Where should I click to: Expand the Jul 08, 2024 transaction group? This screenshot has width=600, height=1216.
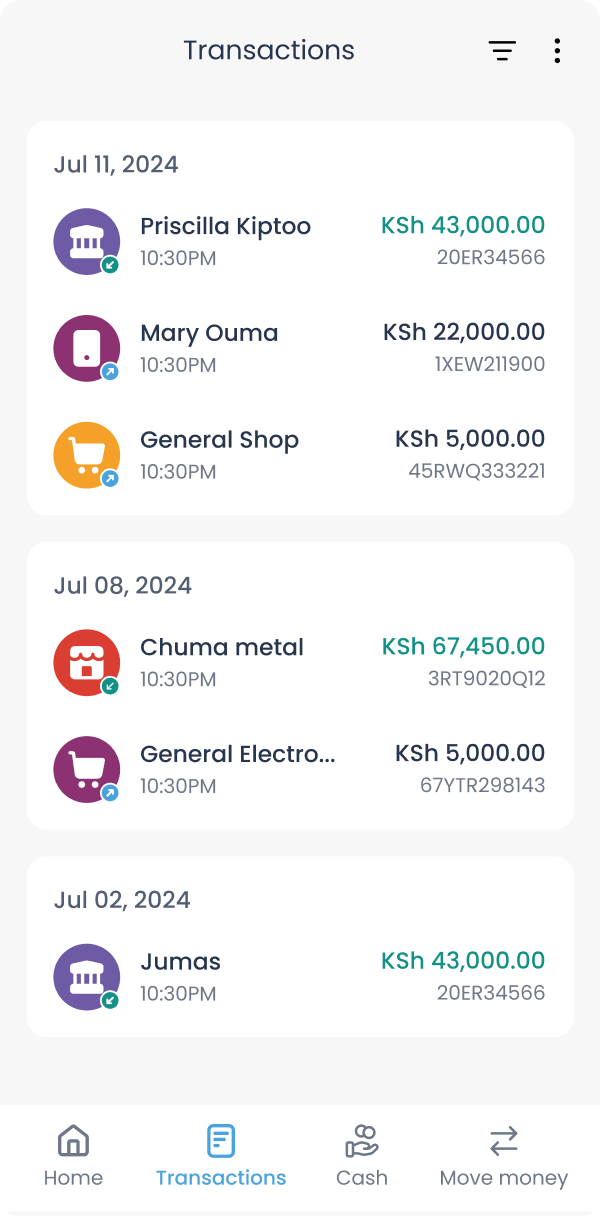tap(122, 585)
